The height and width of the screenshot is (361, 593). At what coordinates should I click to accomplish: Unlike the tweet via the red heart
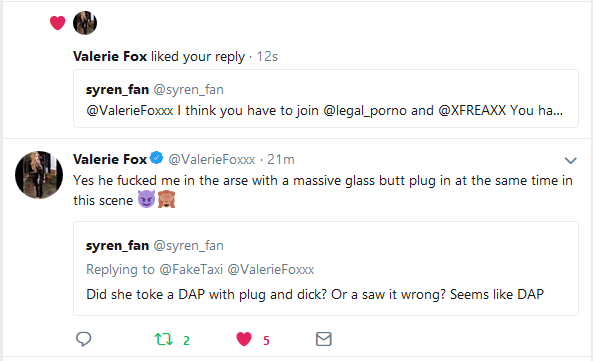pos(244,339)
